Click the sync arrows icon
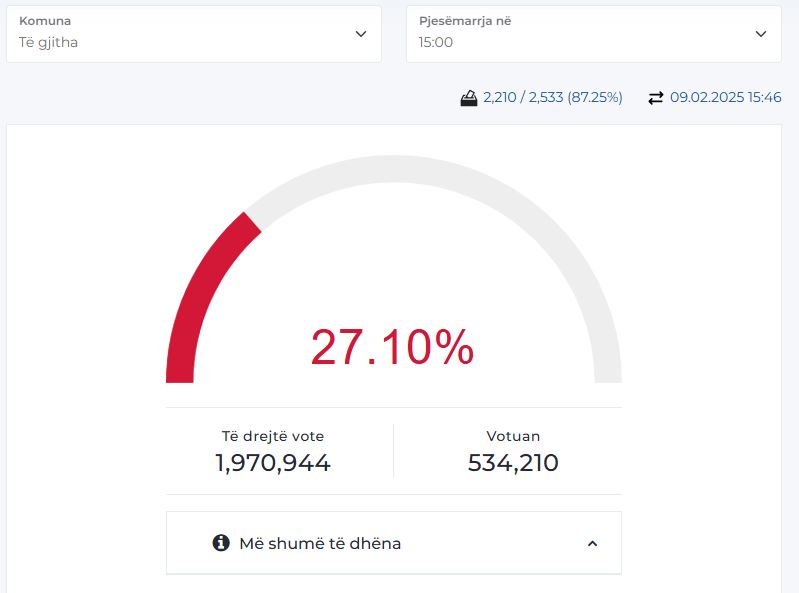Image resolution: width=799 pixels, height=593 pixels. coord(656,98)
